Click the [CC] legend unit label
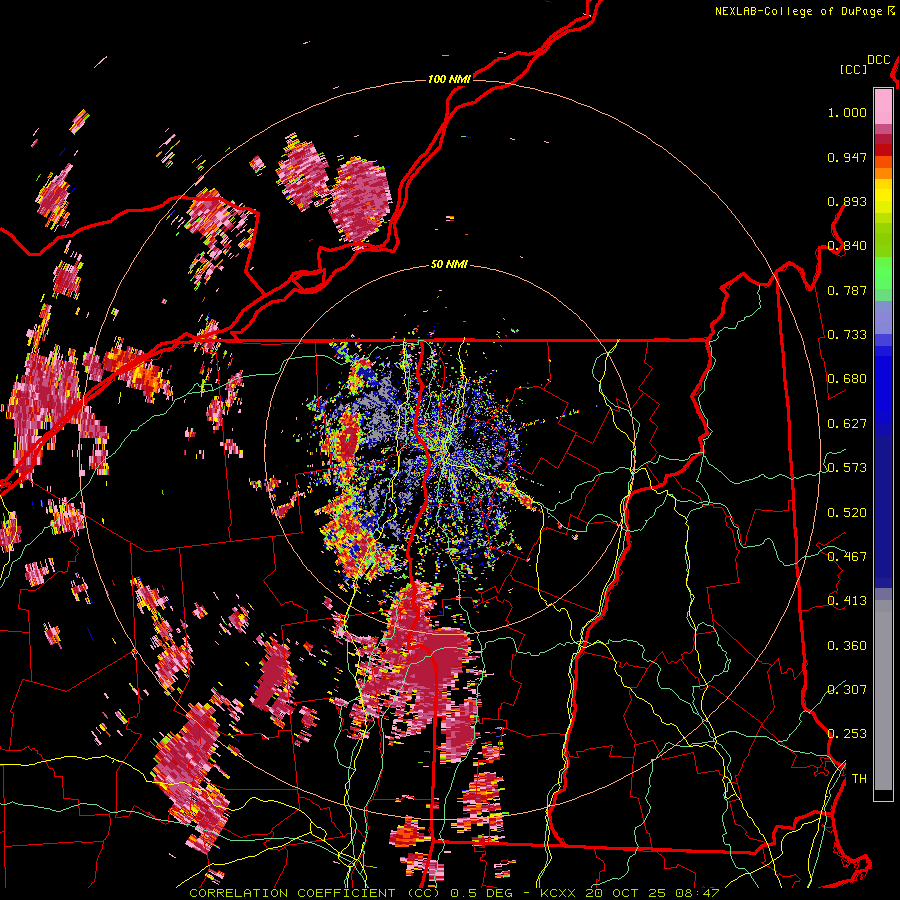The width and height of the screenshot is (900, 900). point(853,69)
